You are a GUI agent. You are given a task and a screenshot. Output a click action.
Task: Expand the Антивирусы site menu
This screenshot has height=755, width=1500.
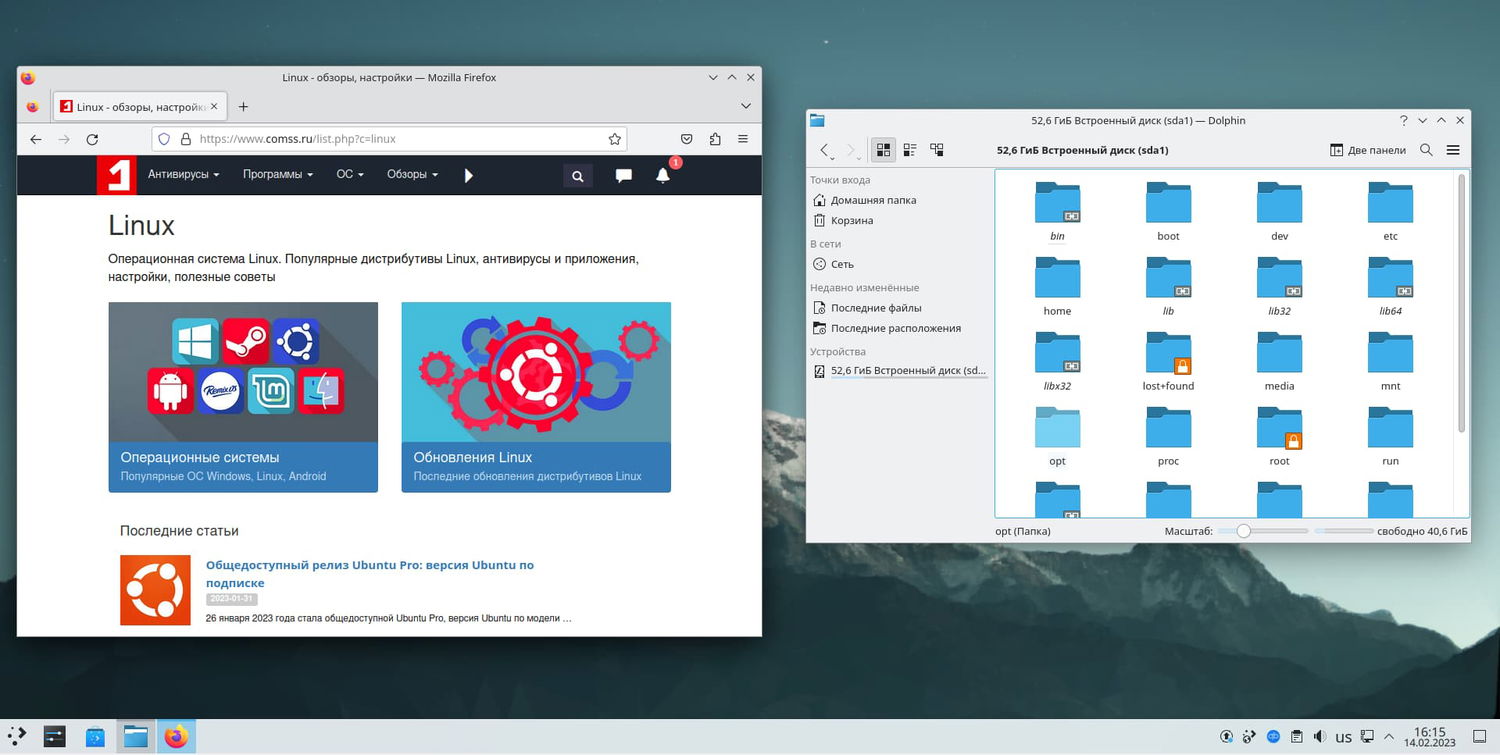pyautogui.click(x=183, y=174)
